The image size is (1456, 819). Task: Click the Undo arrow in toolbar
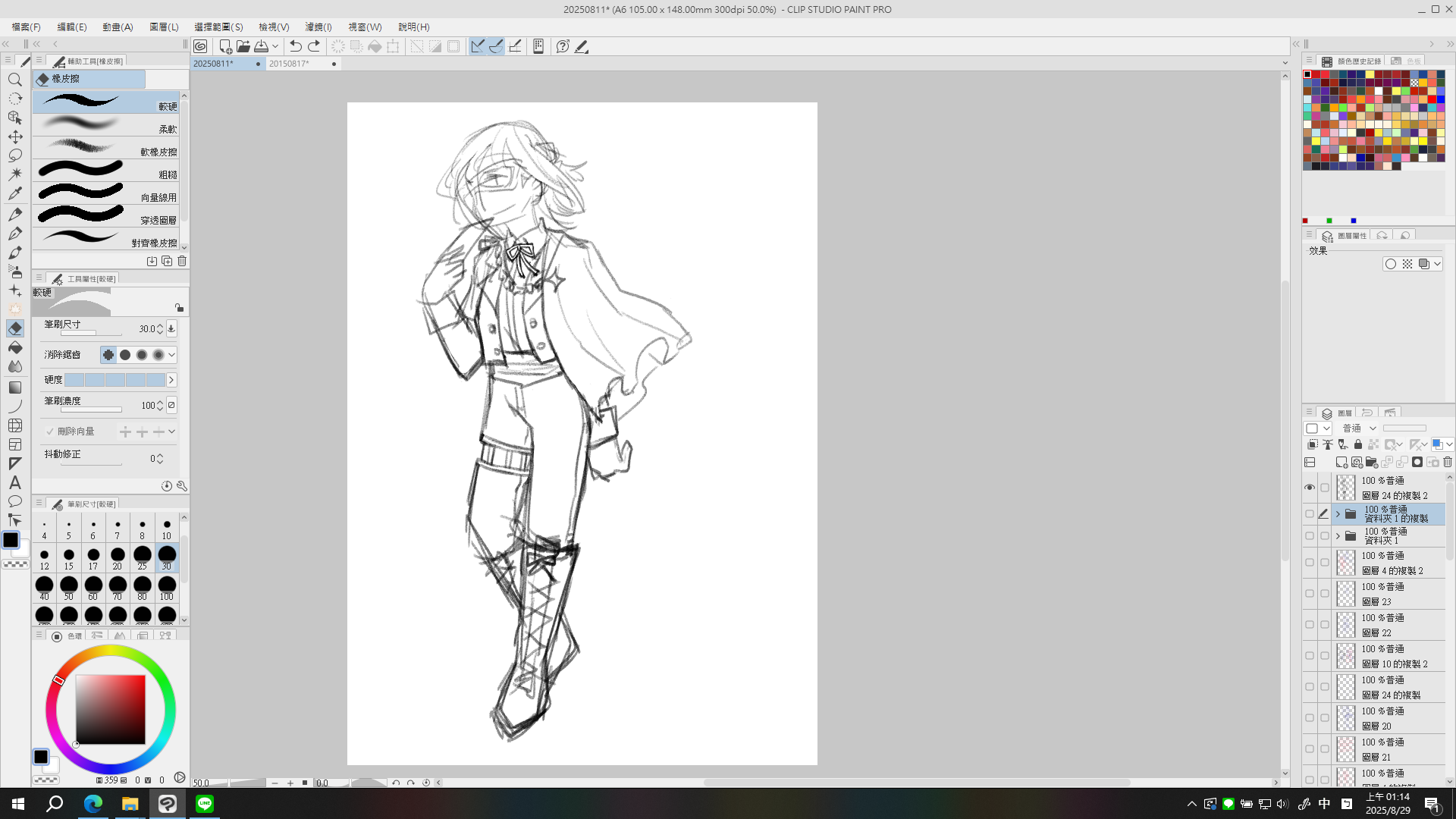click(296, 46)
